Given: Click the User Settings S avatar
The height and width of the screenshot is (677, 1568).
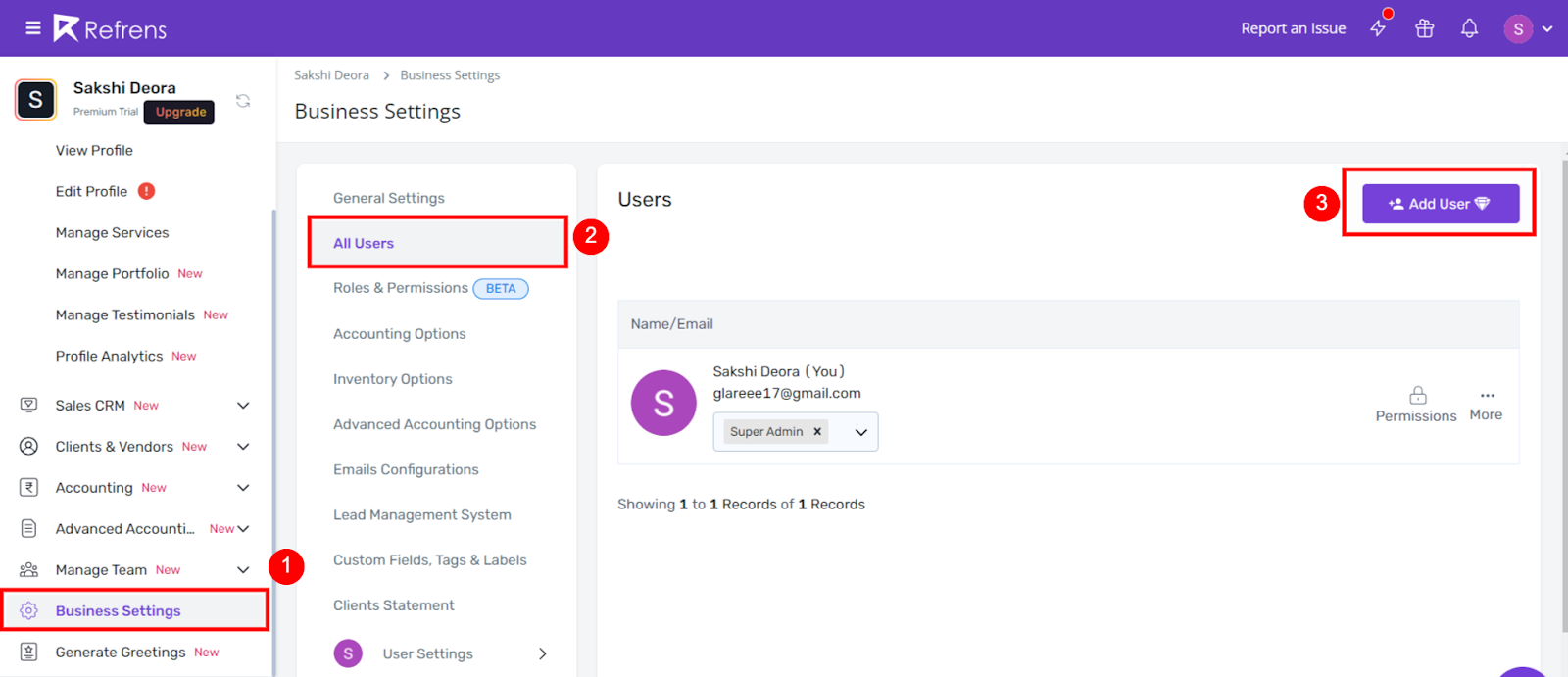Looking at the screenshot, I should (x=348, y=653).
